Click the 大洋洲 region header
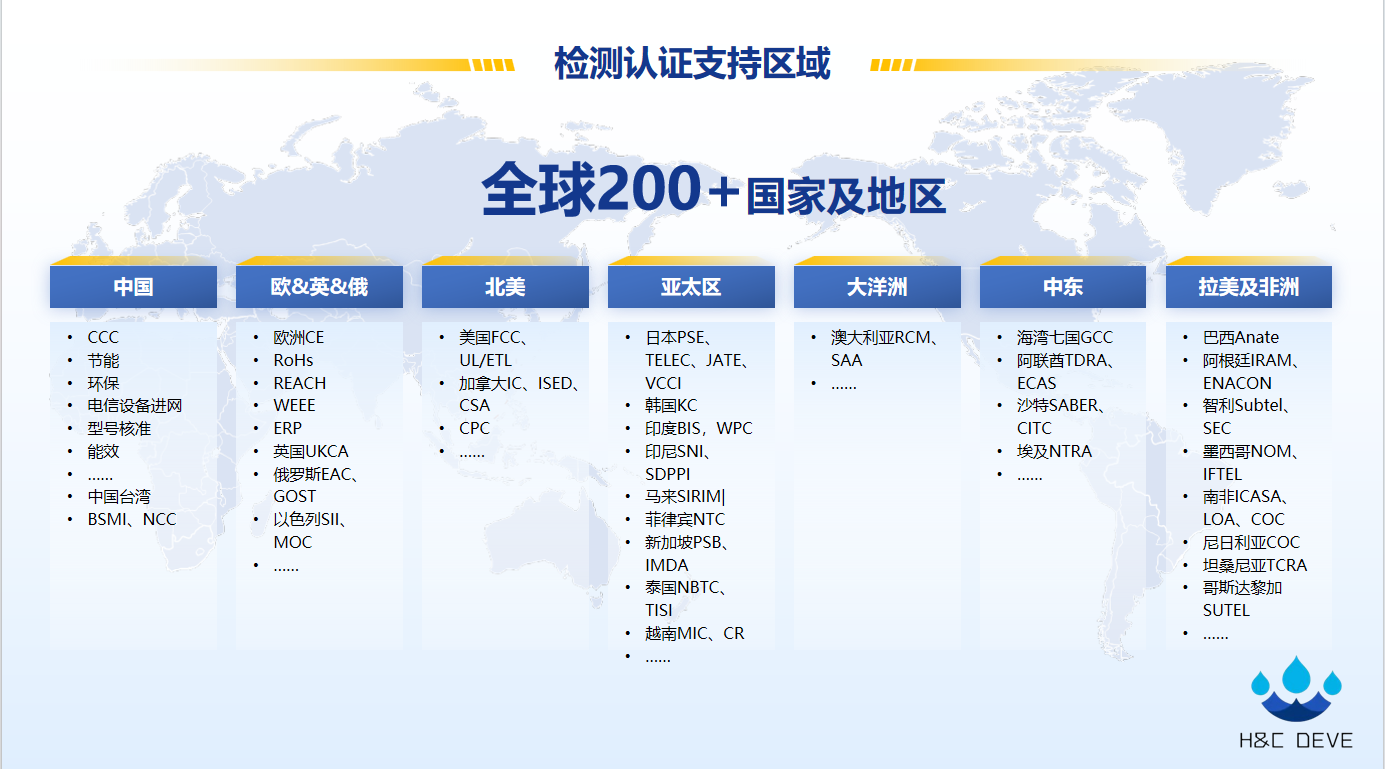The height and width of the screenshot is (769, 1385). [x=877, y=287]
